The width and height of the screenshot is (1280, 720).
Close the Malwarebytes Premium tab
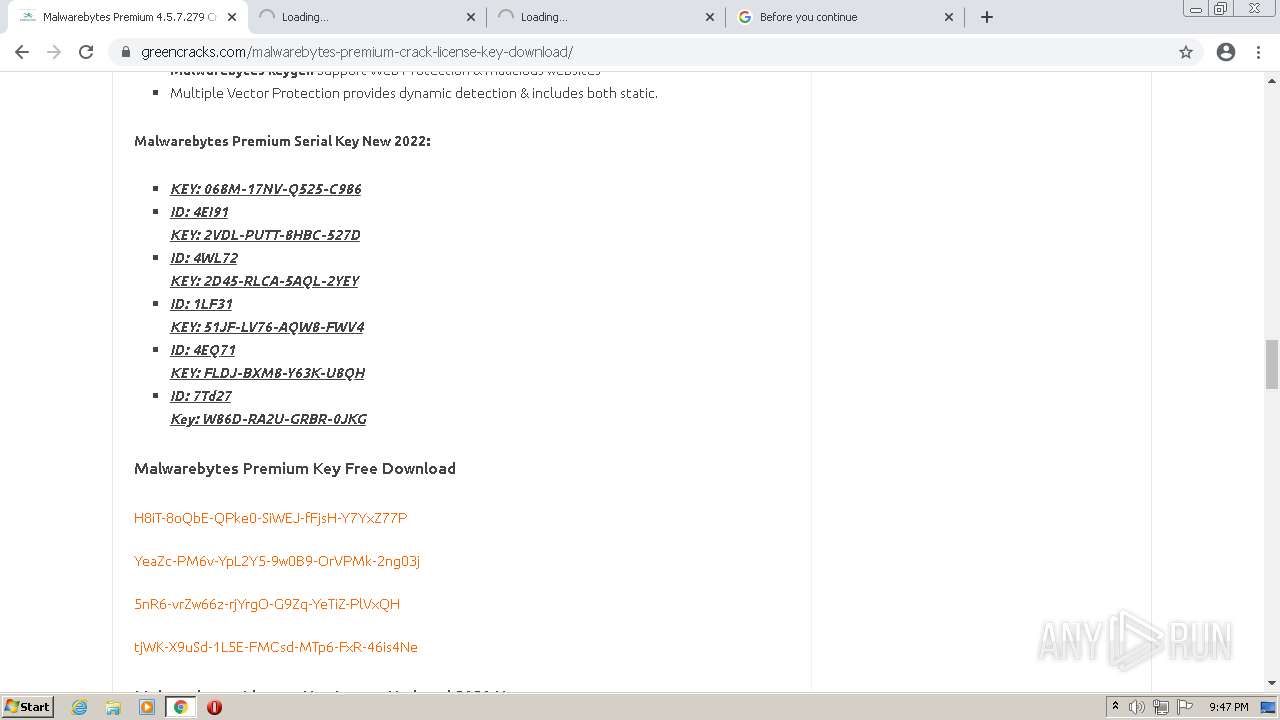232,17
